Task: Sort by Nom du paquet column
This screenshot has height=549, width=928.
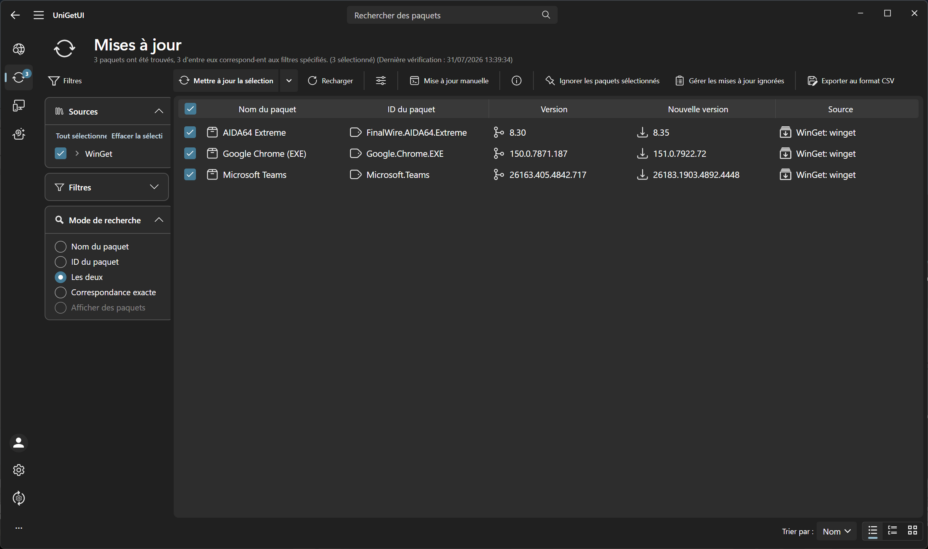Action: 267,109
